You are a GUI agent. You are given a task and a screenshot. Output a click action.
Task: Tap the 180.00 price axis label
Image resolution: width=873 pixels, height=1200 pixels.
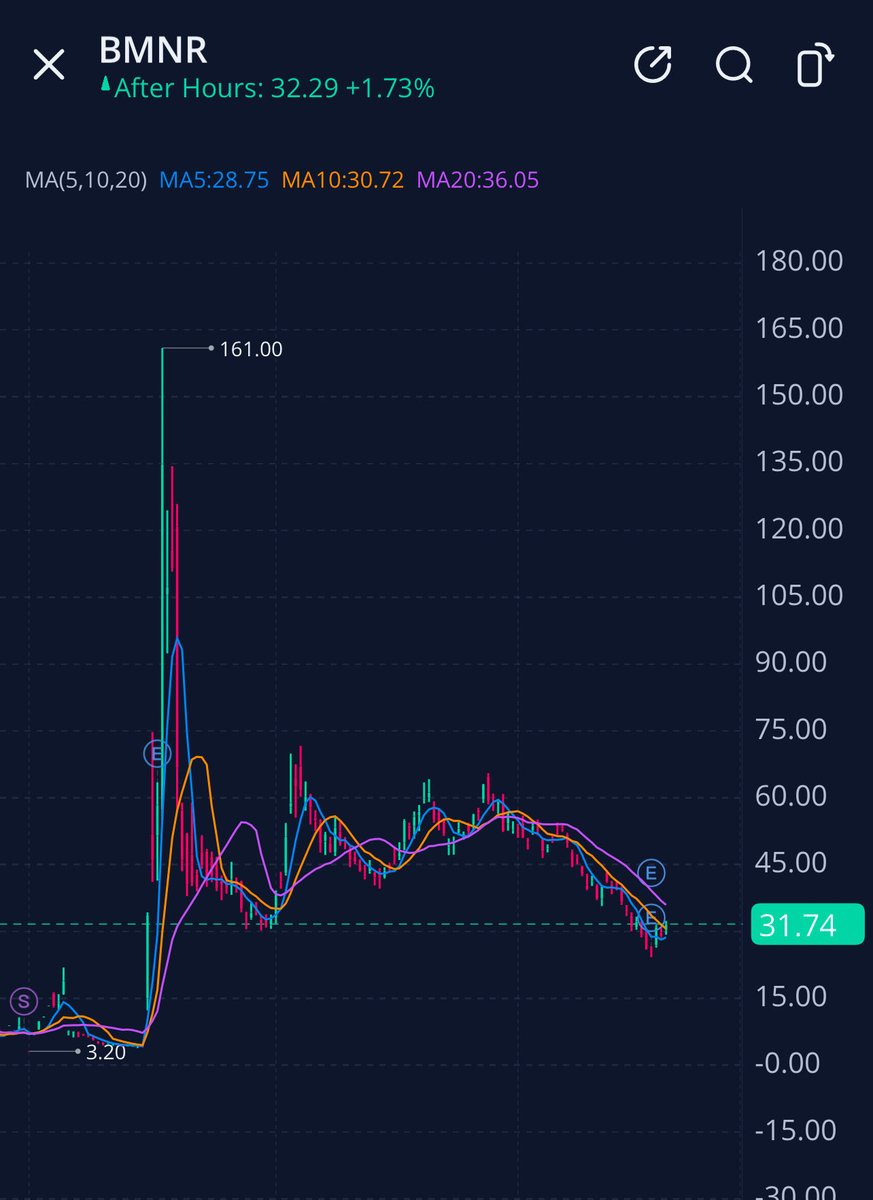tap(800, 260)
